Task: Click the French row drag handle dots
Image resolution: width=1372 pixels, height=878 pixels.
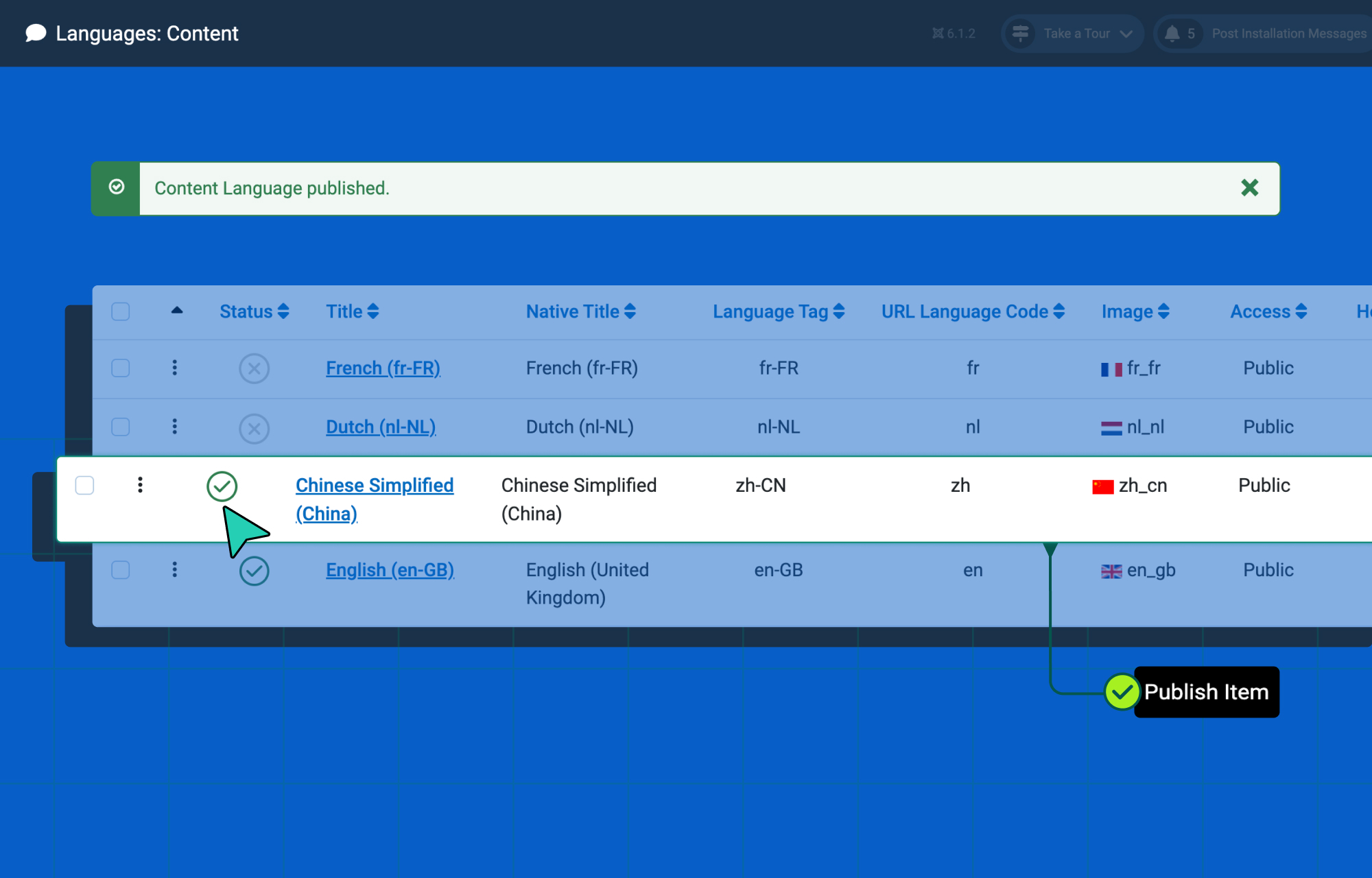Action: tap(175, 368)
